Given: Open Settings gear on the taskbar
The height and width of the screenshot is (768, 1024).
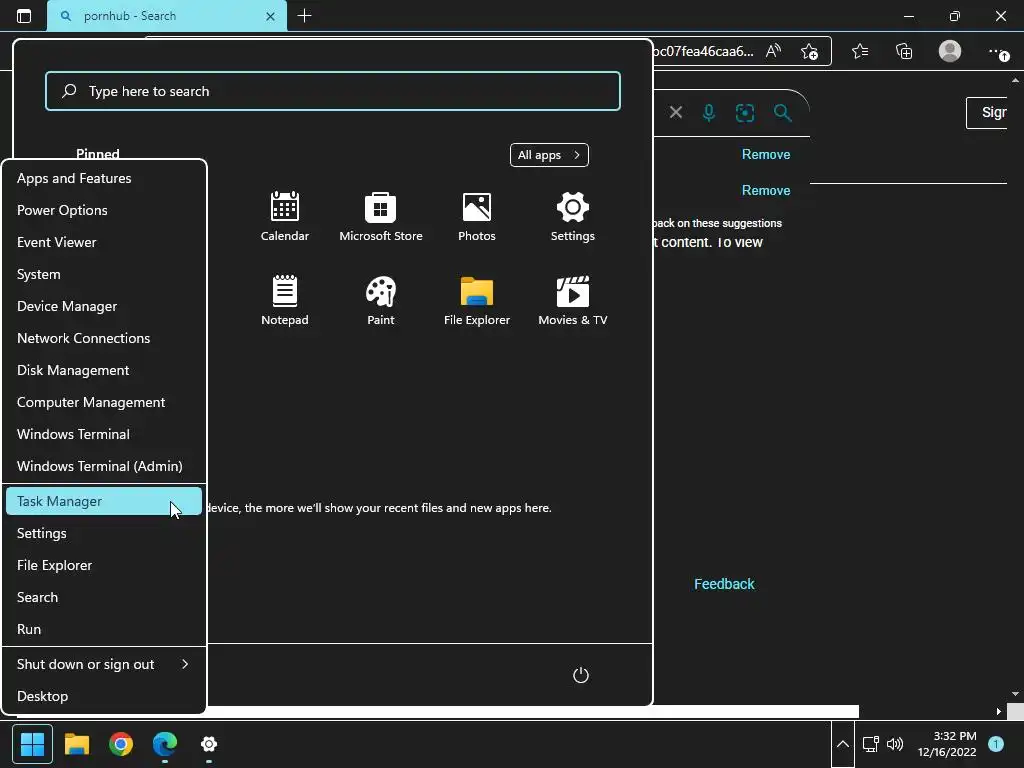Looking at the screenshot, I should click(209, 744).
